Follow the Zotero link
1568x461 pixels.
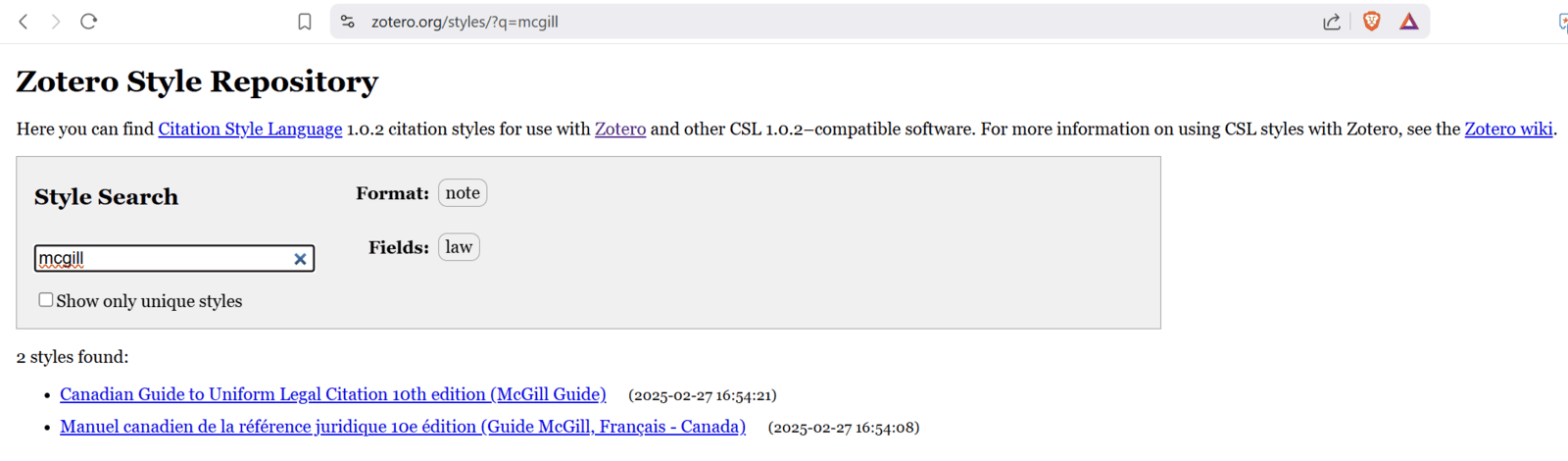pyautogui.click(x=620, y=129)
